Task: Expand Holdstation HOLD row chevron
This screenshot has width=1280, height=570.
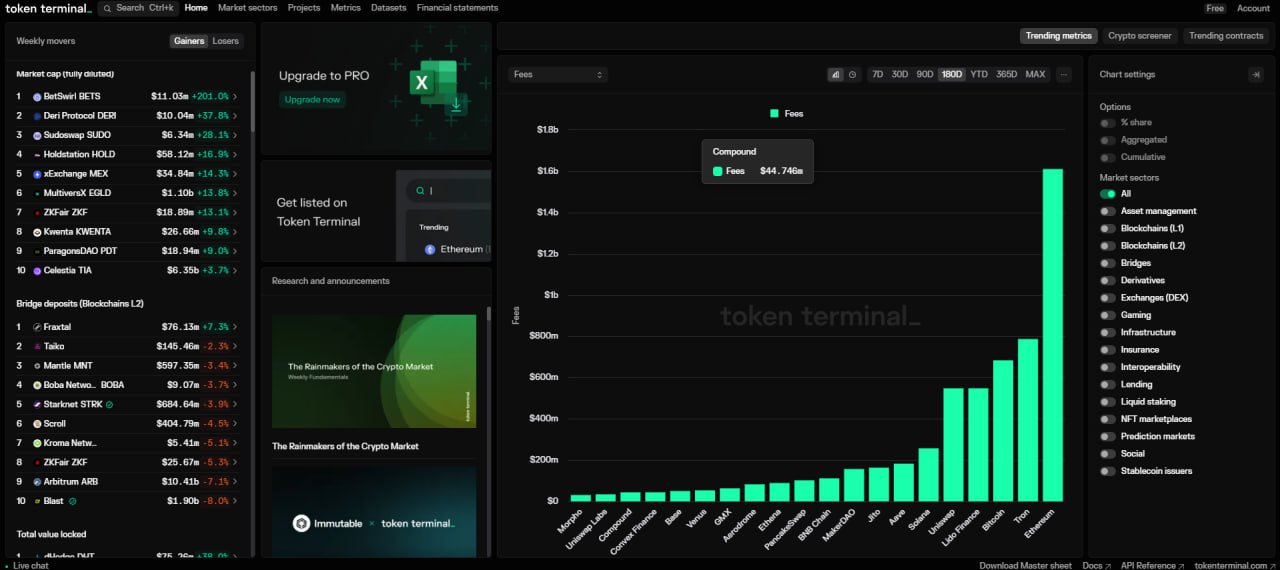Action: click(235, 155)
